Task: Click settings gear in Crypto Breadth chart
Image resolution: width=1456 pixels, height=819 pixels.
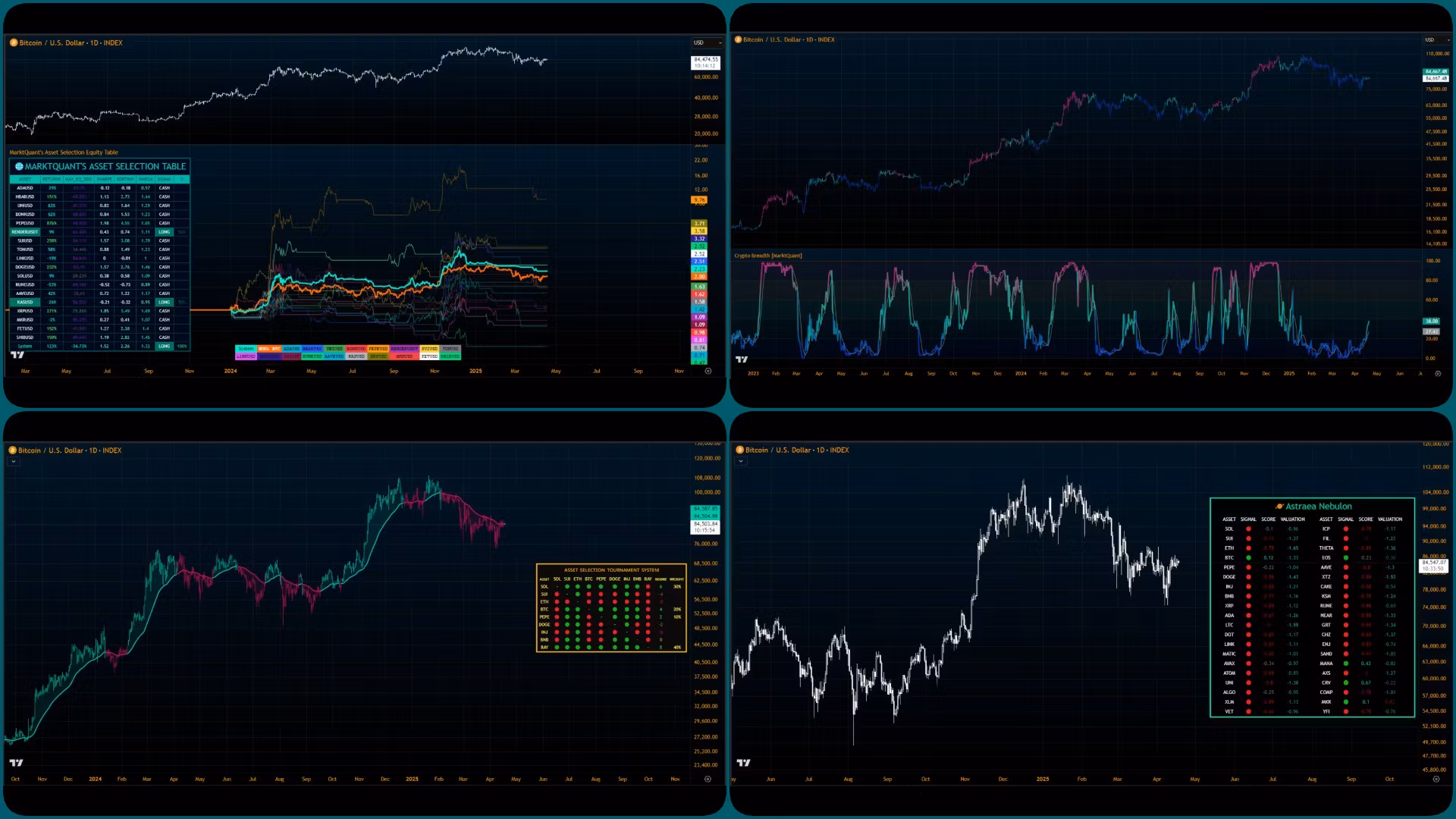Action: [x=1437, y=374]
